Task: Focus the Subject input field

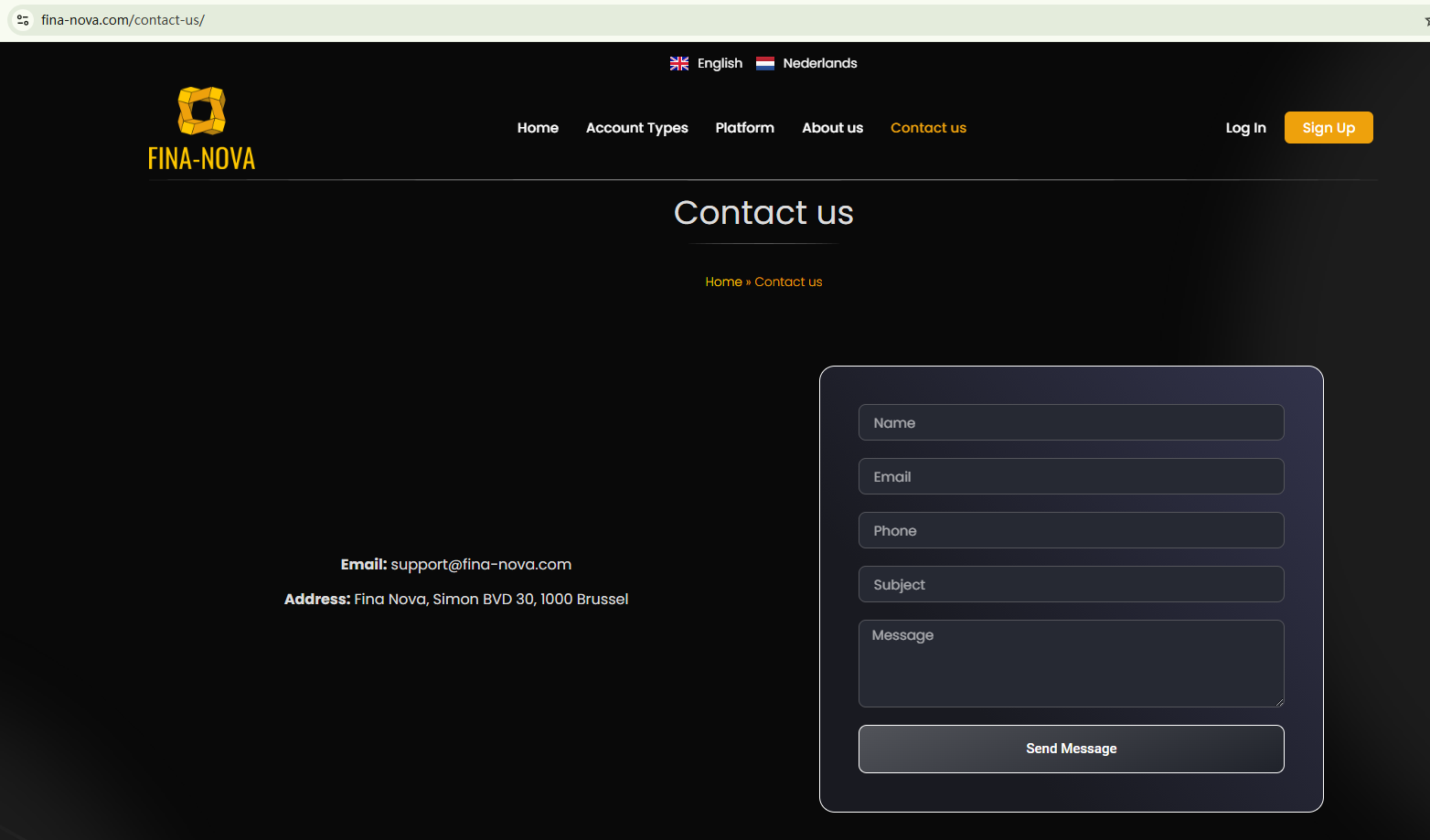Action: click(1072, 584)
